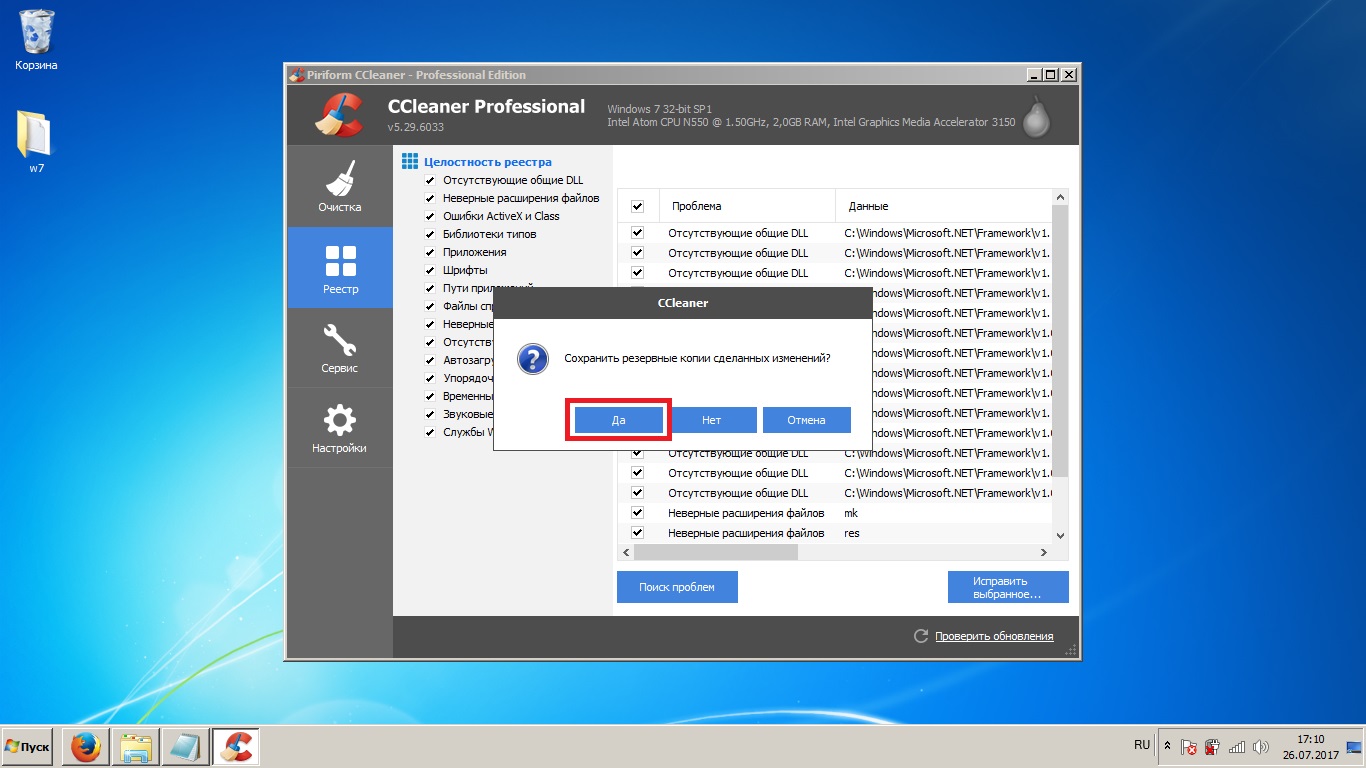1366x768 pixels.
Task: Uncheck the checkbox of the mk row
Action: pos(637,513)
